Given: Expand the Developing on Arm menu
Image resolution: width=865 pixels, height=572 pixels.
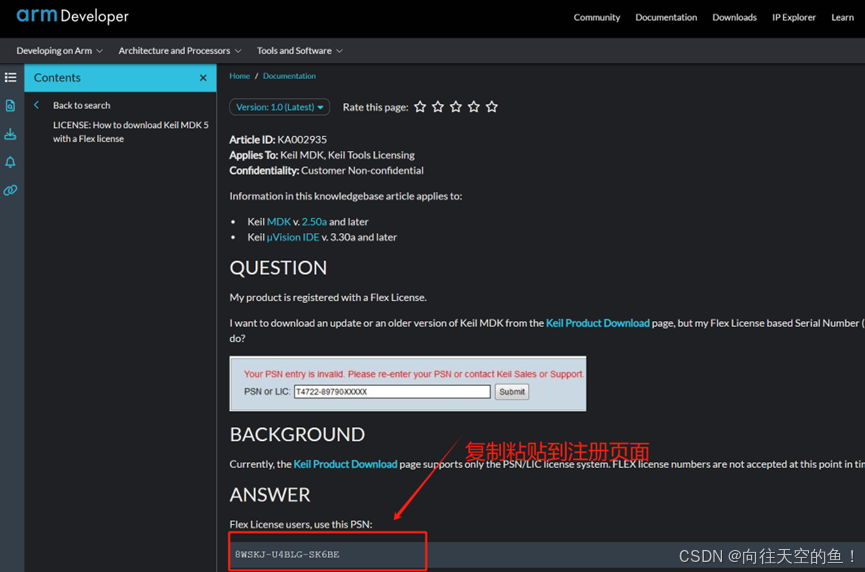Looking at the screenshot, I should pos(60,51).
